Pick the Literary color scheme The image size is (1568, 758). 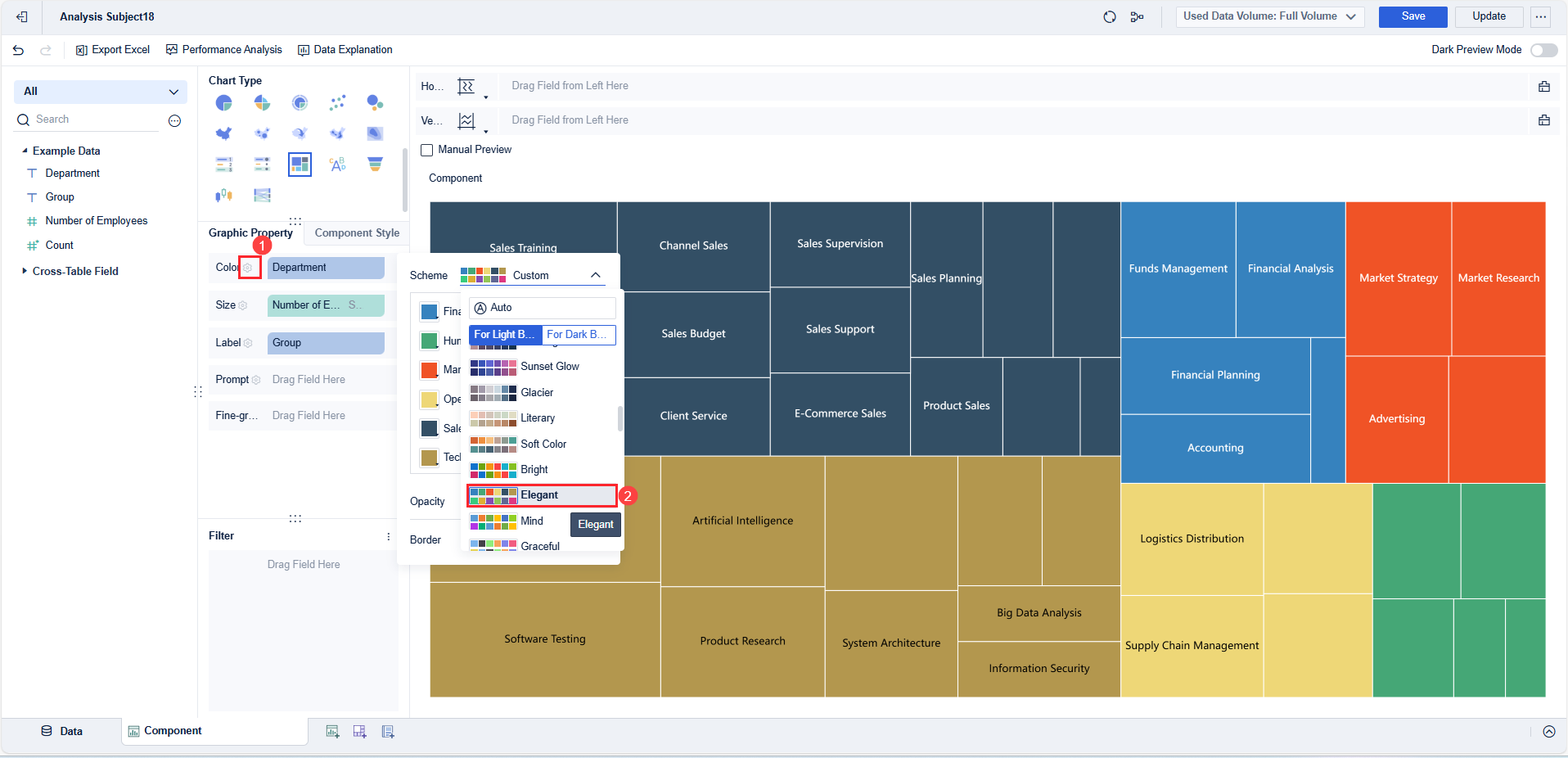542,418
